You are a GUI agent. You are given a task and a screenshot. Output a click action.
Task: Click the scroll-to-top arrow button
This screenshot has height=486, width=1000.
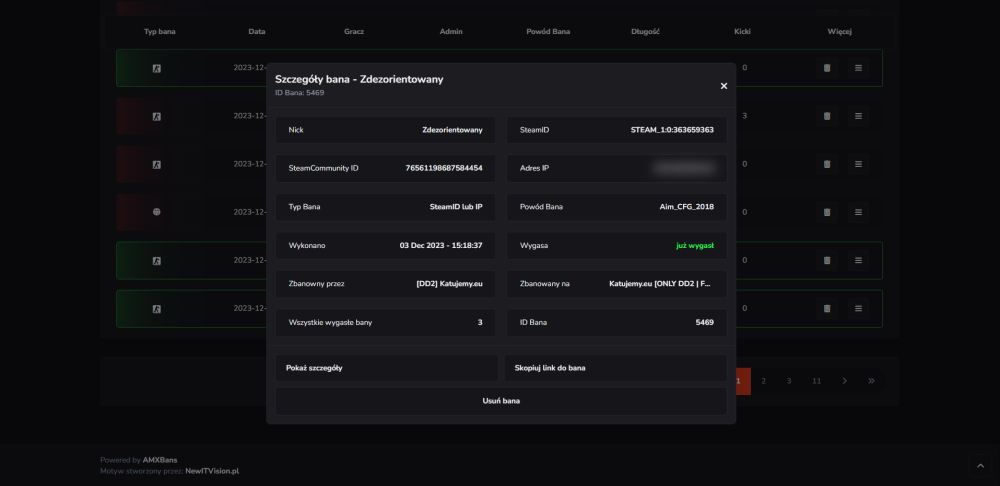point(980,465)
